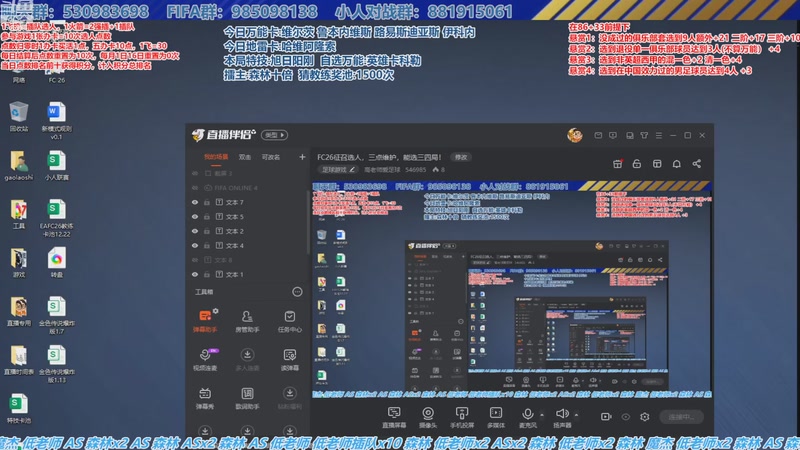Open 直播时间表 desktop icon
The image size is (800, 450).
tap(18, 360)
